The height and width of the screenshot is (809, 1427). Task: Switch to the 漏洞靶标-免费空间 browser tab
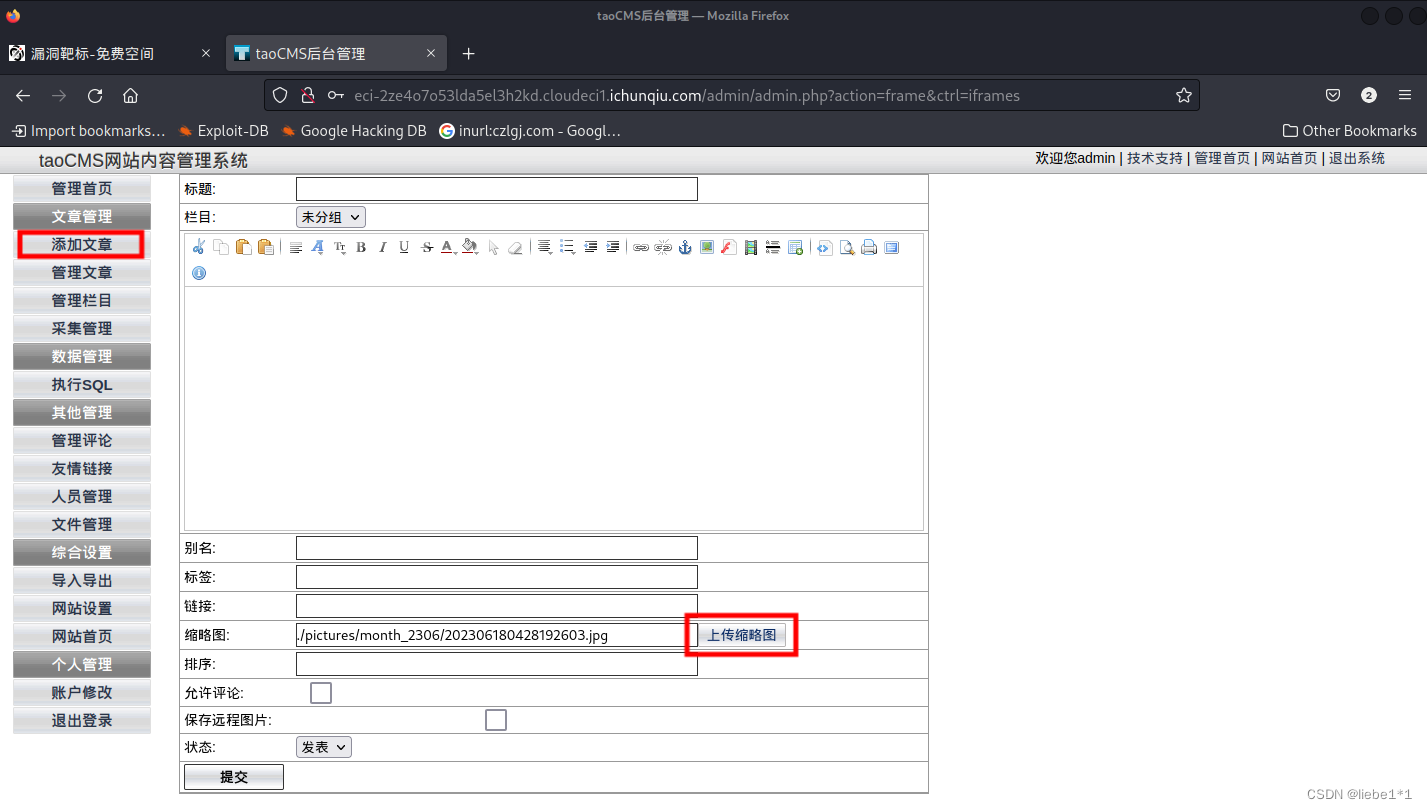pyautogui.click(x=110, y=53)
